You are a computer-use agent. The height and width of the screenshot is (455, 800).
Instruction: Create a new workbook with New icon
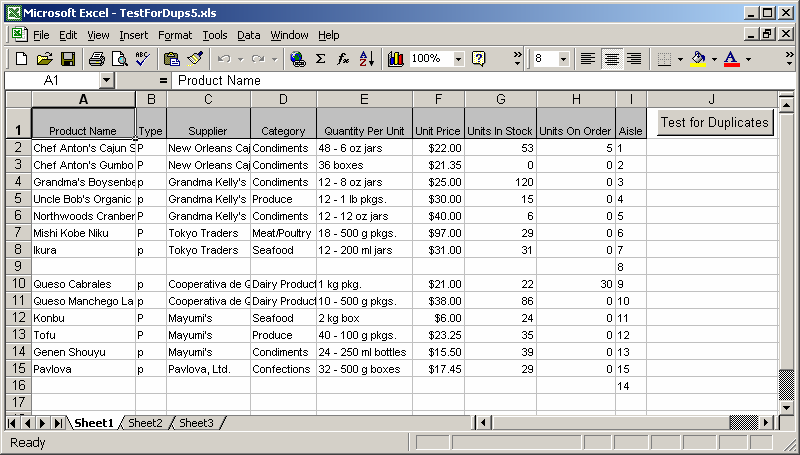(21, 59)
